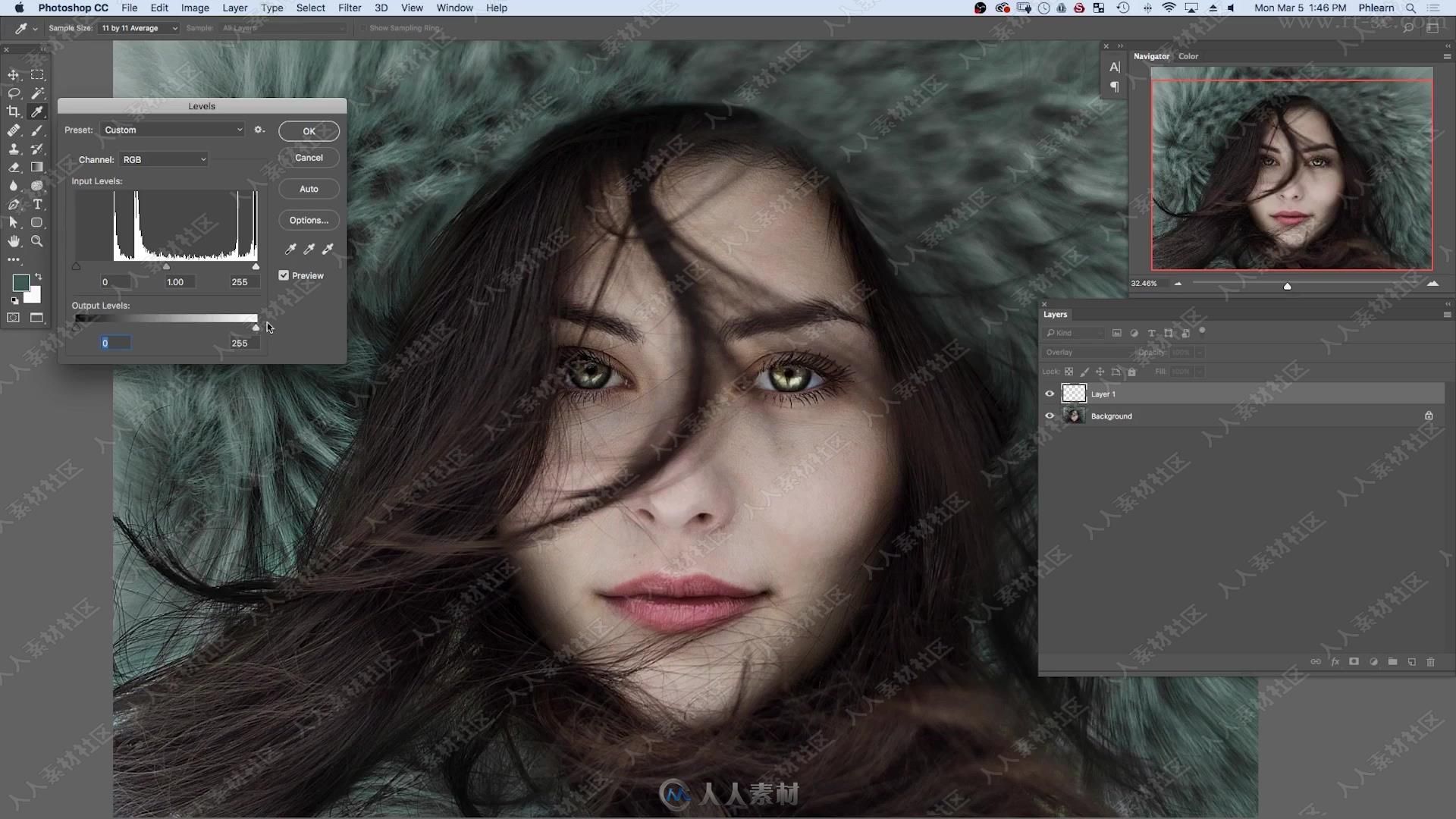
Task: Reset default foreground and background colors
Action: coord(14,301)
